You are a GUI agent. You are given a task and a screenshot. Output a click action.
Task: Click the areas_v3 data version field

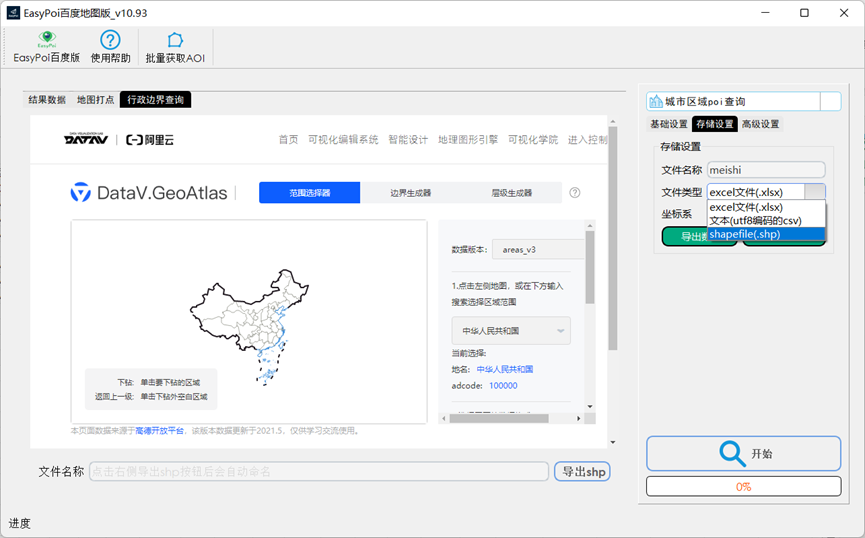click(538, 249)
